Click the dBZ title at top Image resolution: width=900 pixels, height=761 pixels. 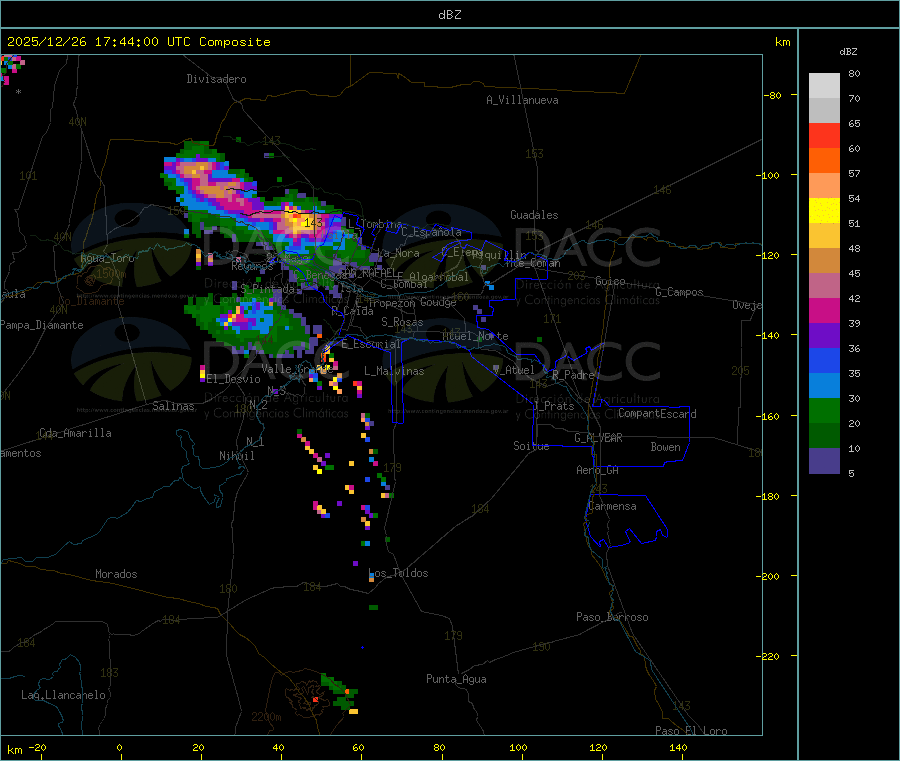coord(449,15)
